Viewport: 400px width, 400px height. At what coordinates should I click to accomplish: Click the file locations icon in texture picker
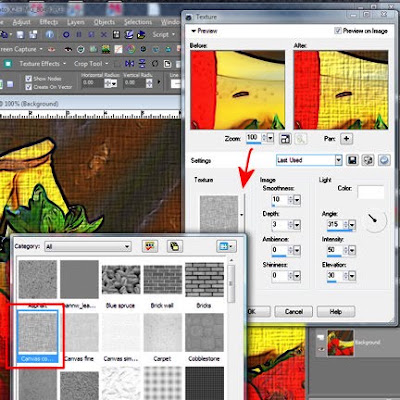click(x=175, y=246)
